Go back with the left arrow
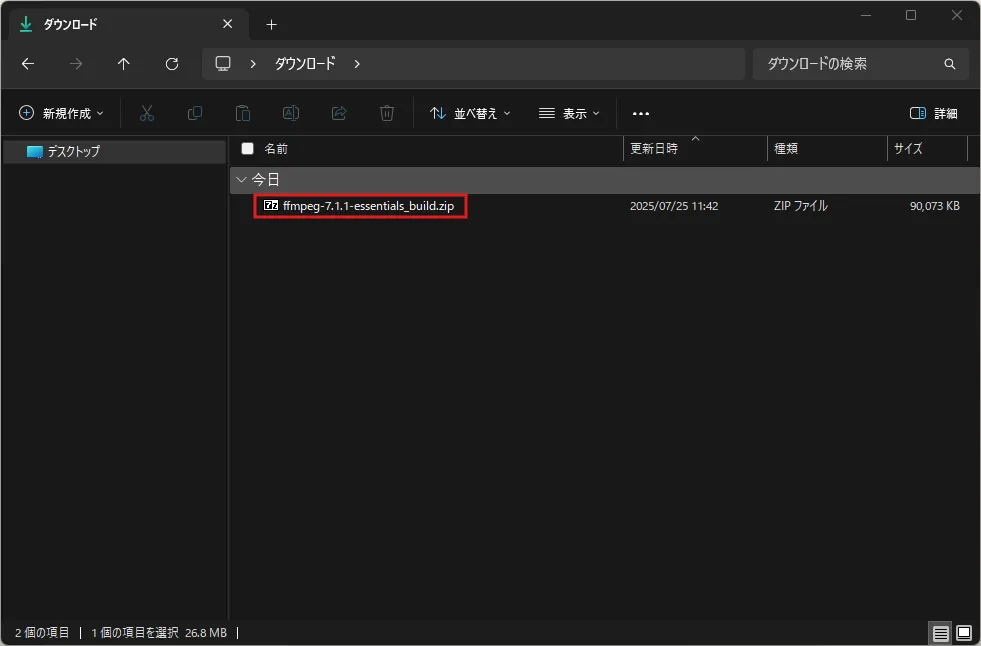981x646 pixels. [x=28, y=63]
